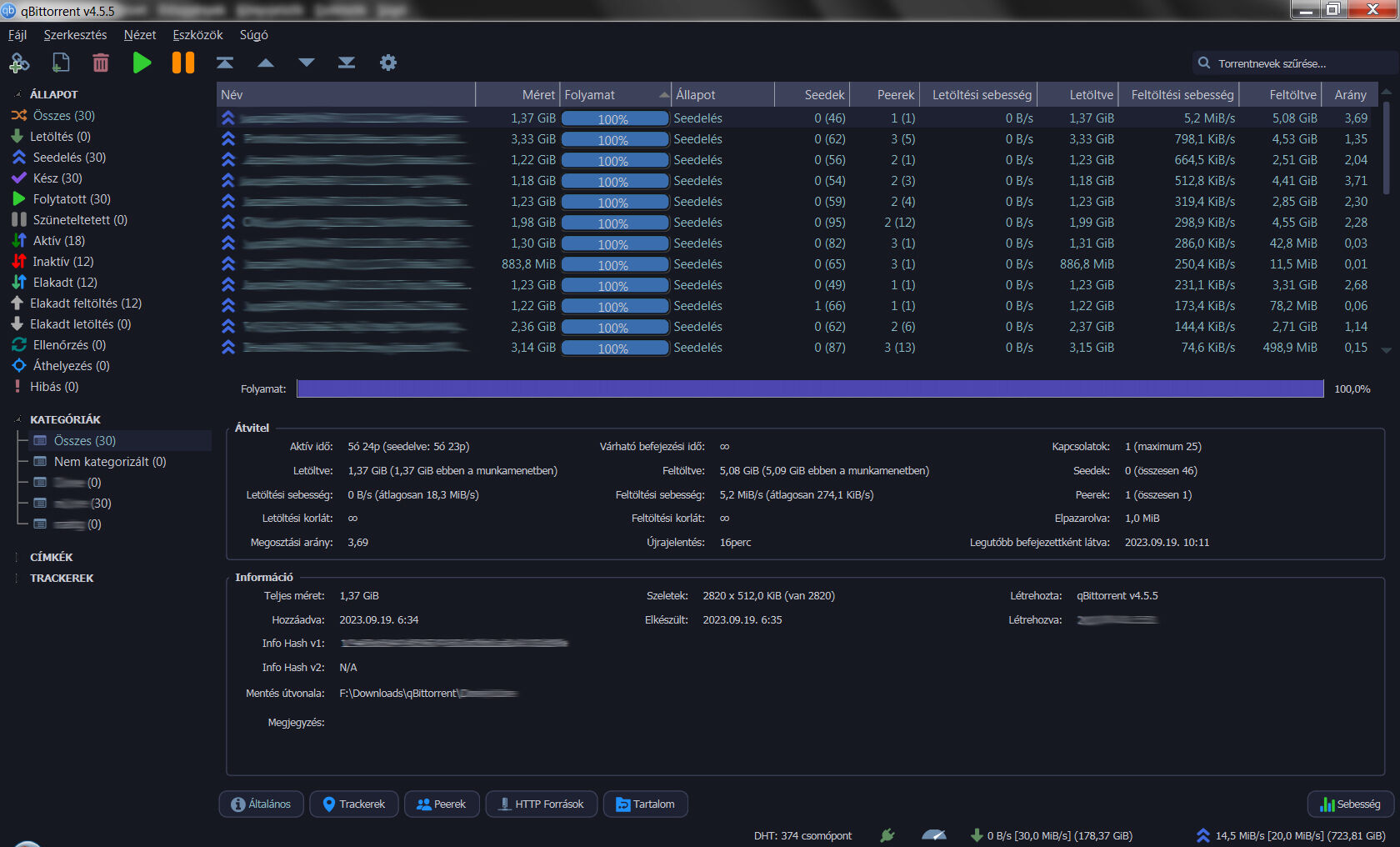Viewport: 1400px width, 847px height.
Task: Sort by Peerek column header
Action: [x=885, y=95]
